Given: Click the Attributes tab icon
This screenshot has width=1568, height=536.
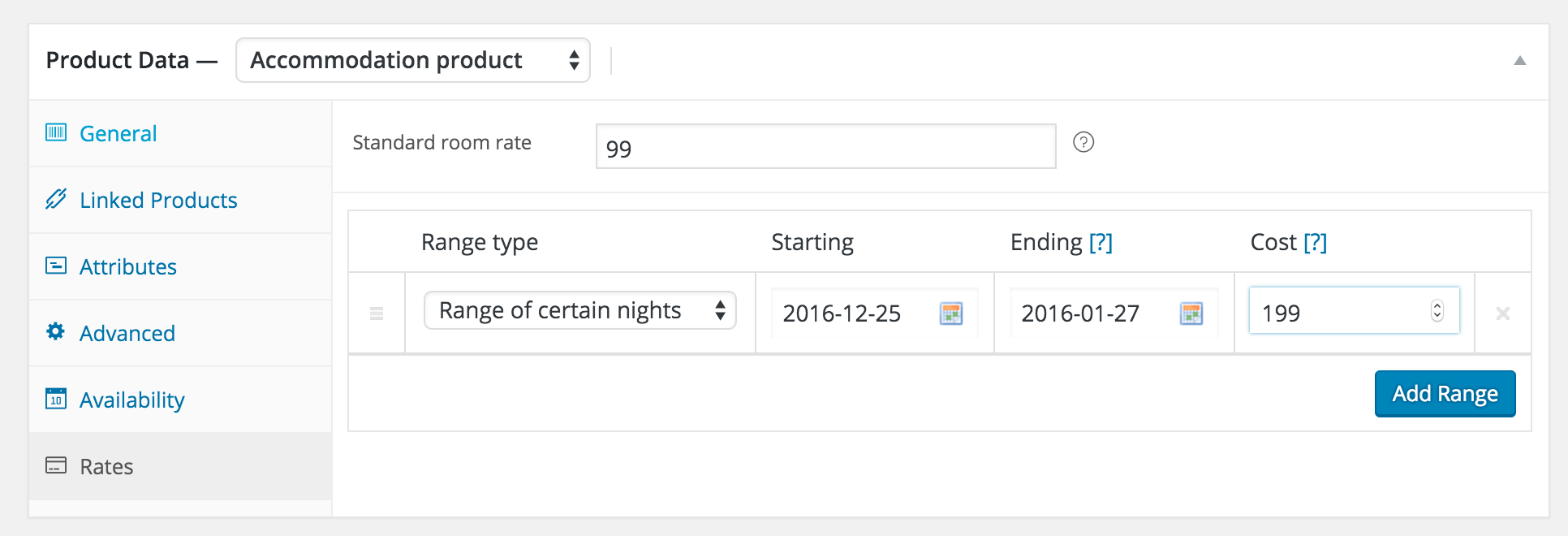Looking at the screenshot, I should click(x=56, y=266).
